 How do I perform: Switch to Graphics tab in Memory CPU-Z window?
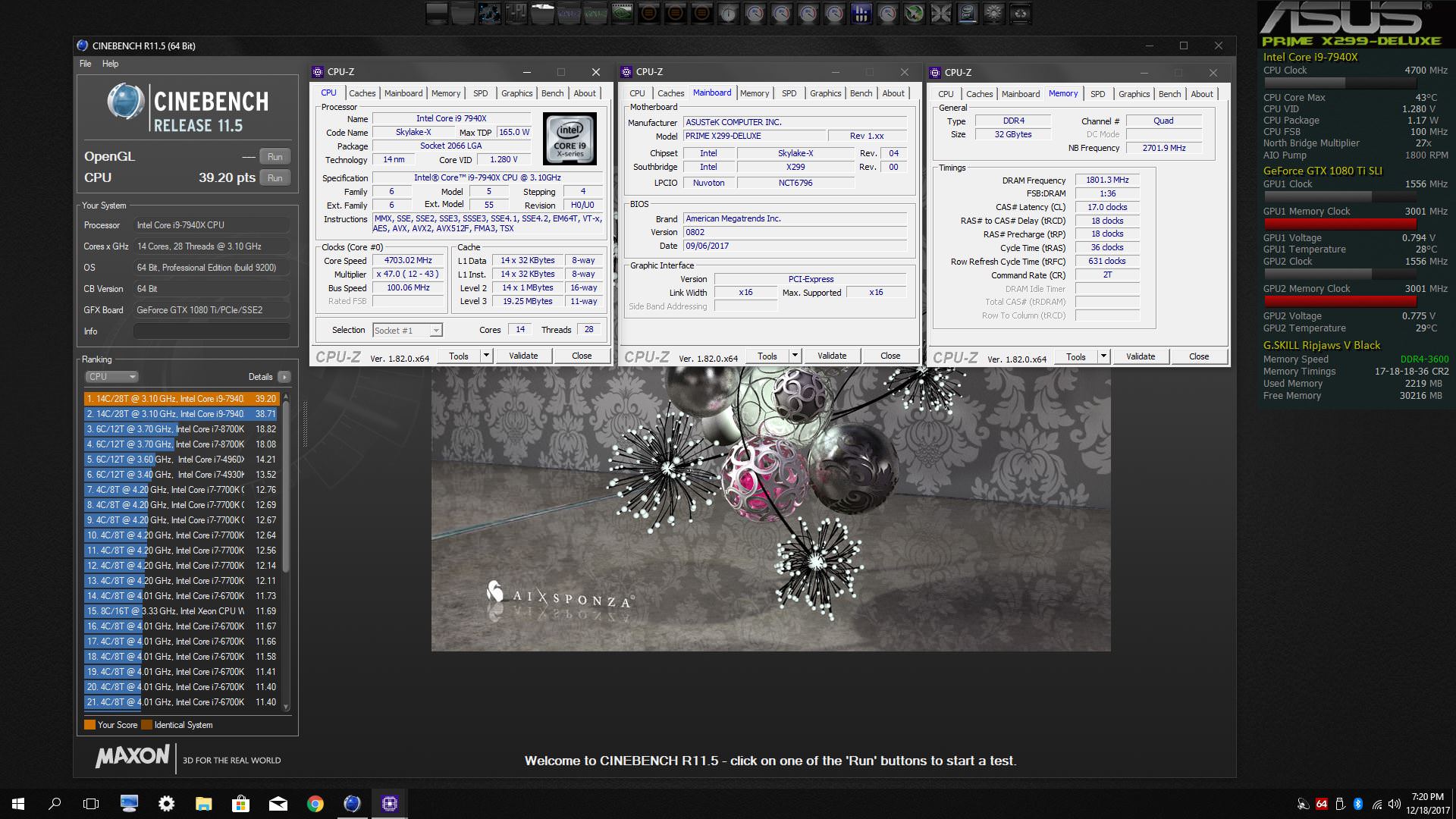point(1134,94)
